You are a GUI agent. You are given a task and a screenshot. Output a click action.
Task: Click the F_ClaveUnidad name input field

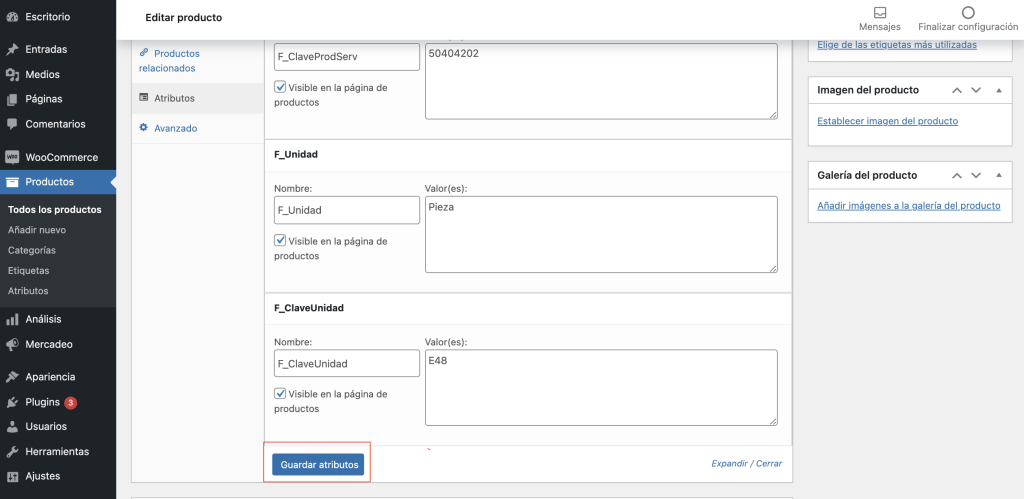(347, 363)
